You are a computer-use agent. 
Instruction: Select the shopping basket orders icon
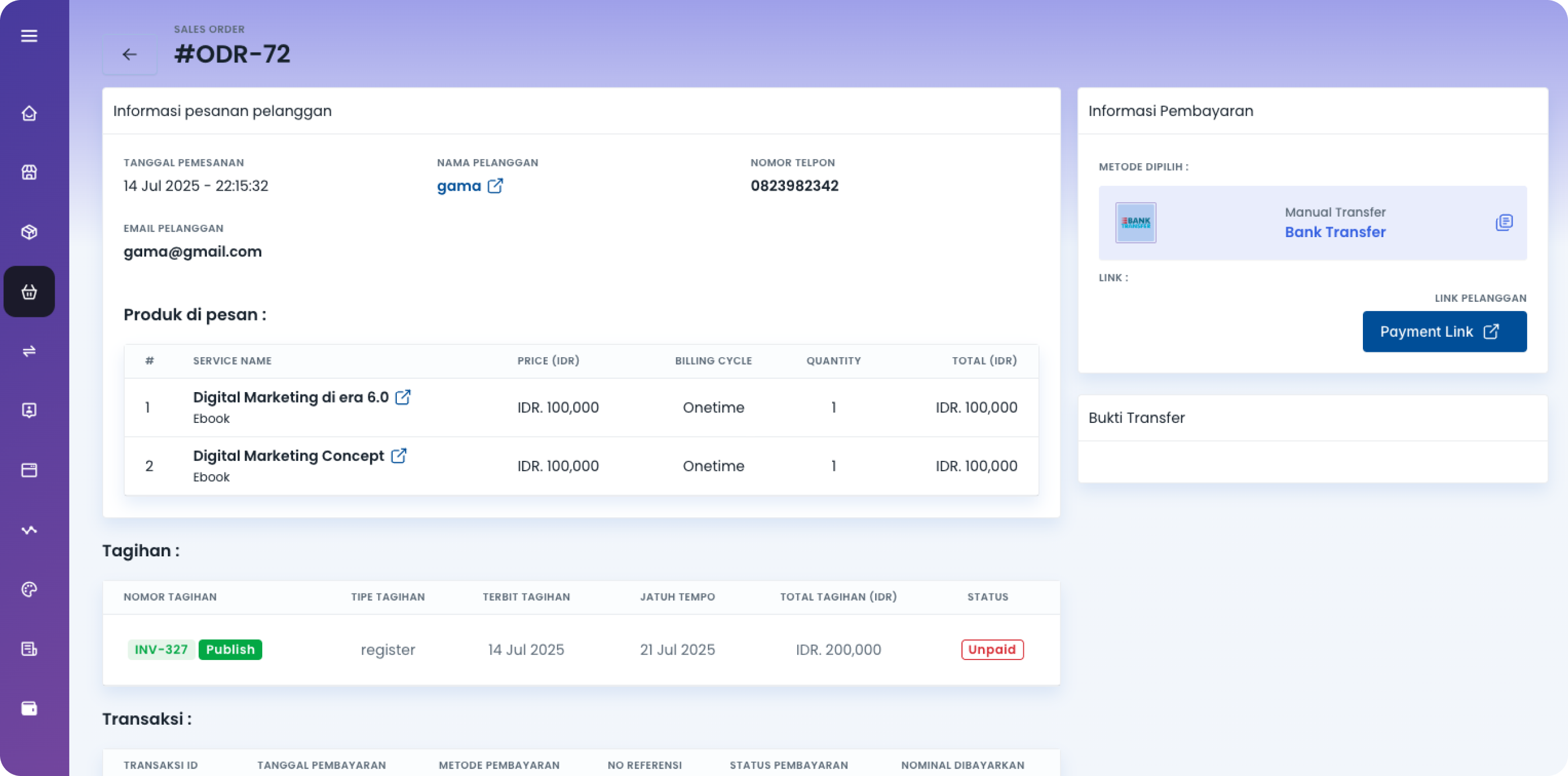point(29,291)
